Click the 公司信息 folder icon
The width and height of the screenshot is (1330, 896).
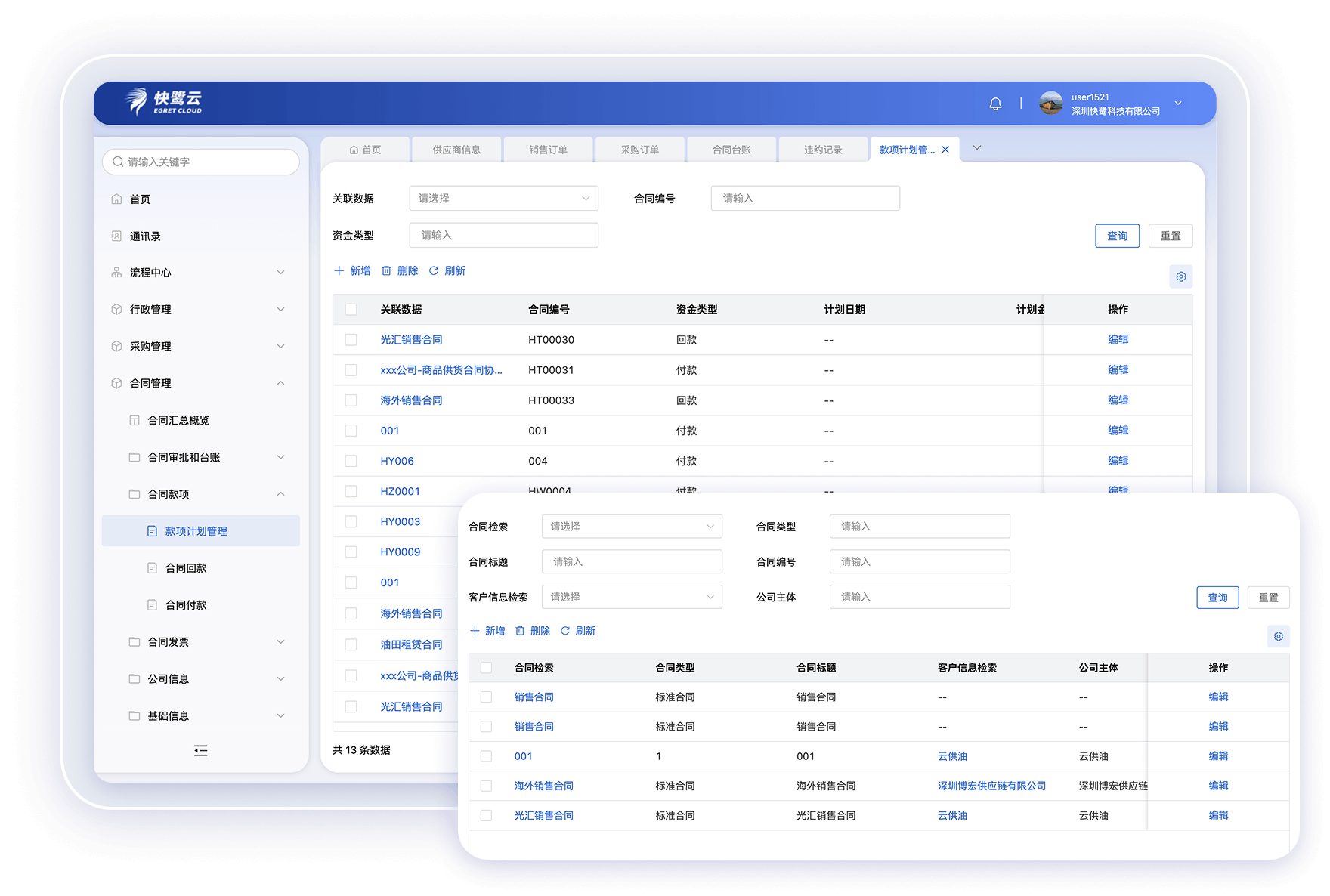(x=135, y=680)
